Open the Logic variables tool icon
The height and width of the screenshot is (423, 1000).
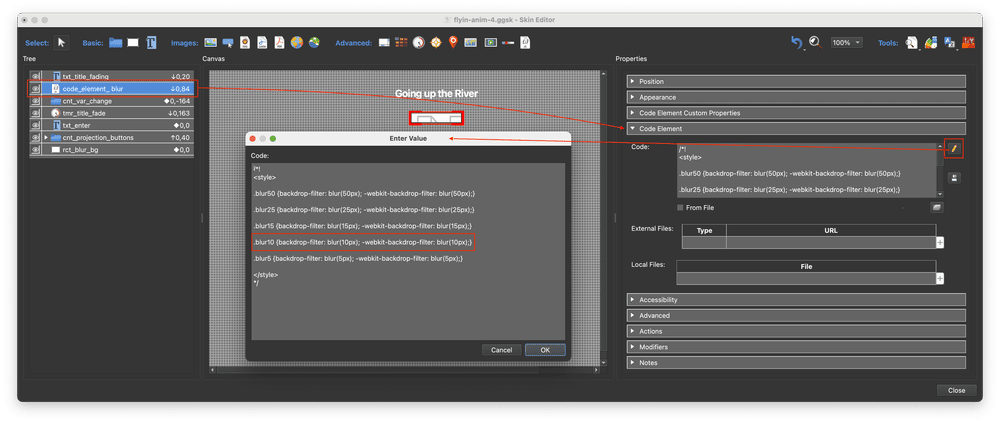(968, 43)
